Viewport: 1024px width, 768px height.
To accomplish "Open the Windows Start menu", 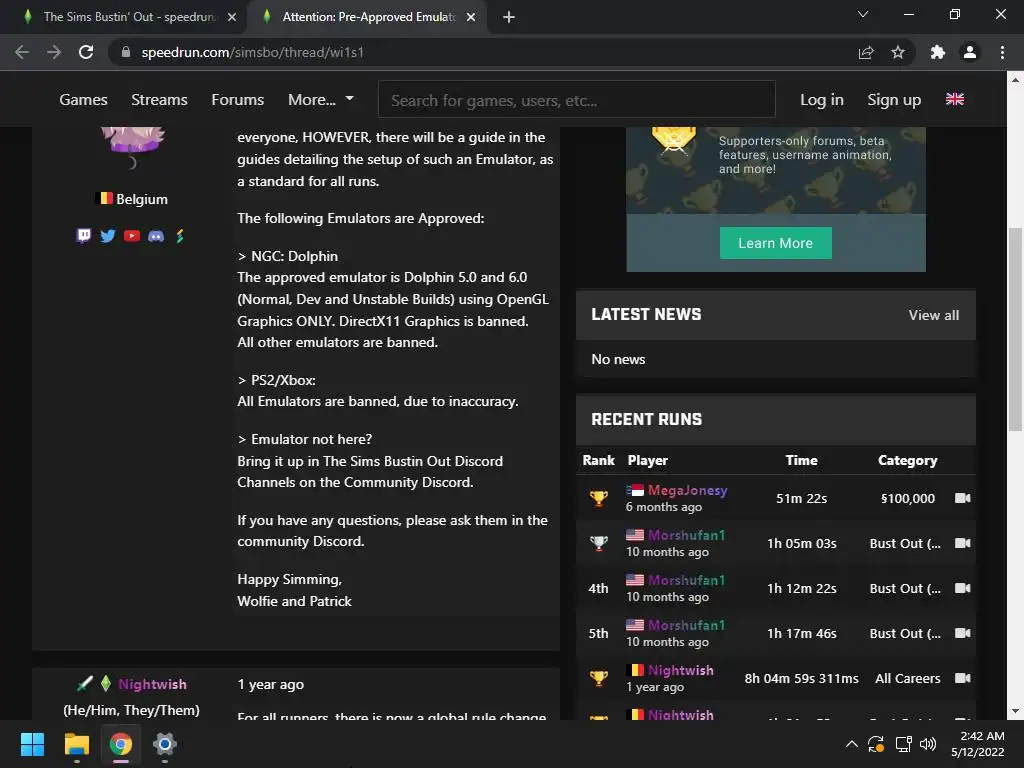I will pyautogui.click(x=32, y=744).
